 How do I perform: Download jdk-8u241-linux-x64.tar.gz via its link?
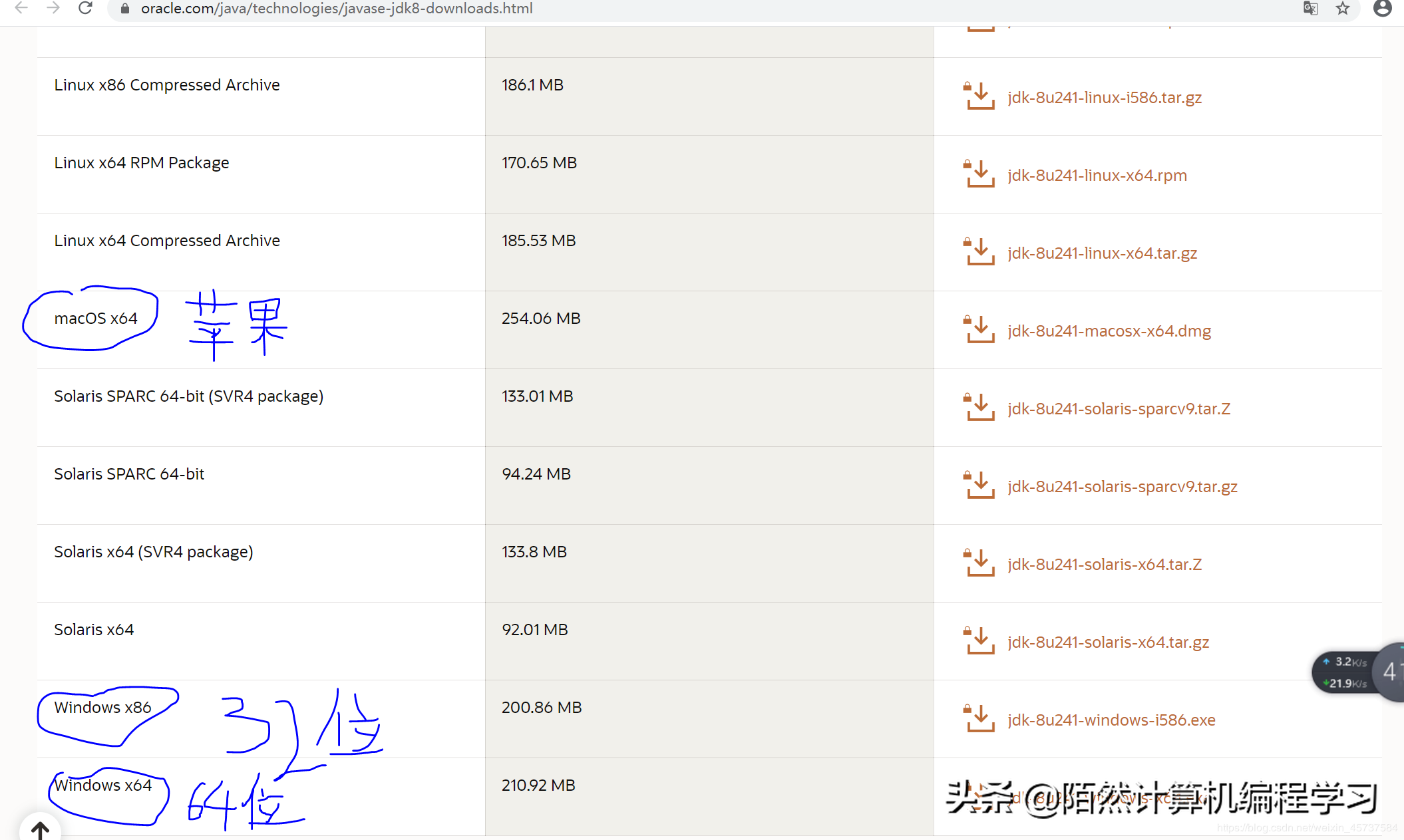point(1102,253)
